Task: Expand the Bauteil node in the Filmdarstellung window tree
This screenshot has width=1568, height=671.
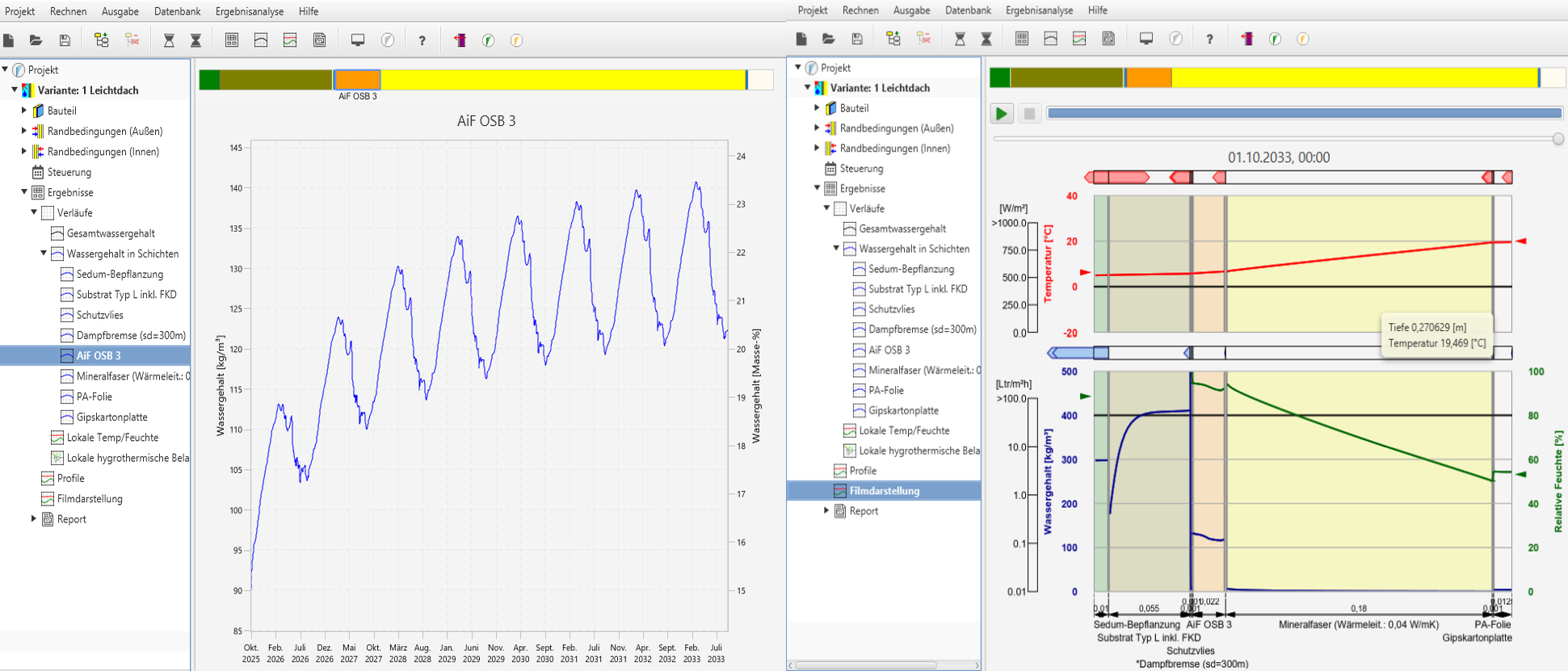Action: click(x=817, y=107)
